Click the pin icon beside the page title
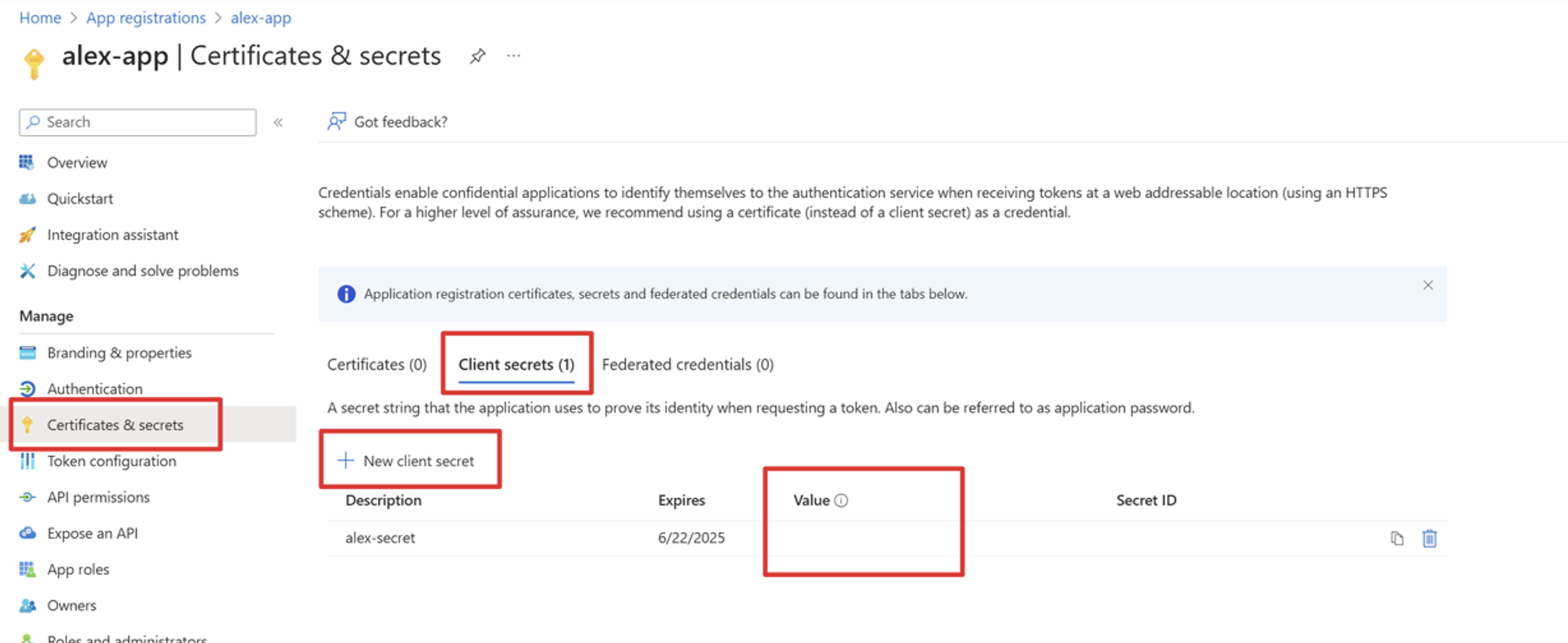1568x643 pixels. point(477,56)
